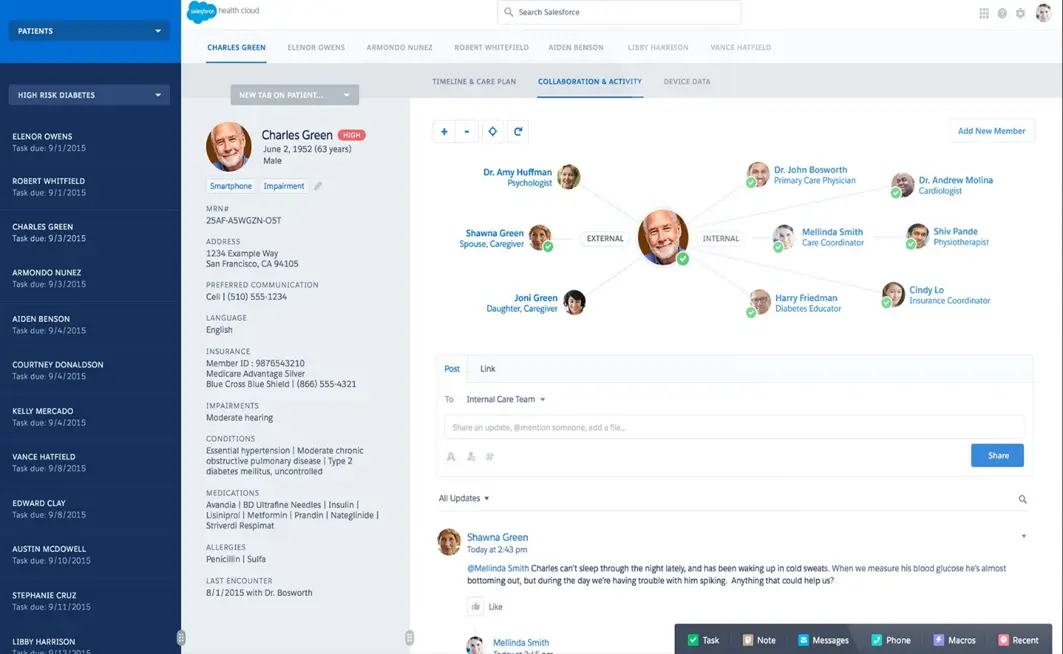Viewport: 1063px width, 654px height.
Task: Recenter the care team network diagram
Action: pos(492,131)
